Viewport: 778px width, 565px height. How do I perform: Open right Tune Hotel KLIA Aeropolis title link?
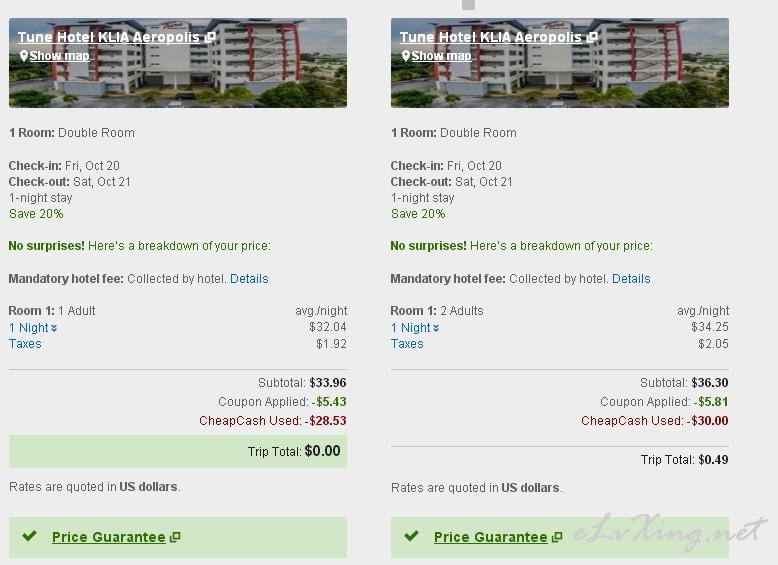(491, 37)
